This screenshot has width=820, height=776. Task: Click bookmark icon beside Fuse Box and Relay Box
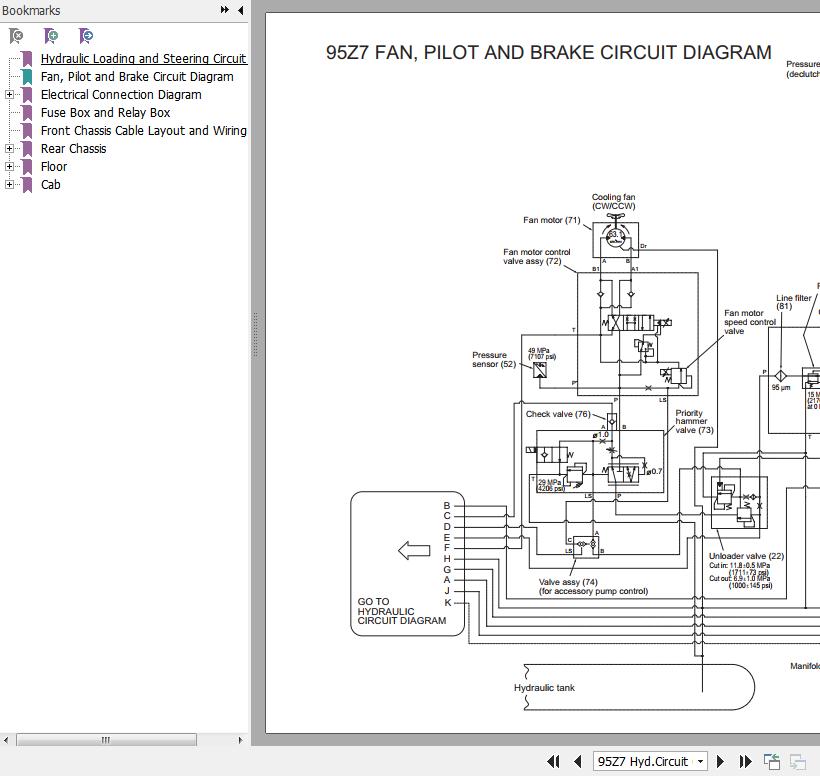[x=27, y=113]
